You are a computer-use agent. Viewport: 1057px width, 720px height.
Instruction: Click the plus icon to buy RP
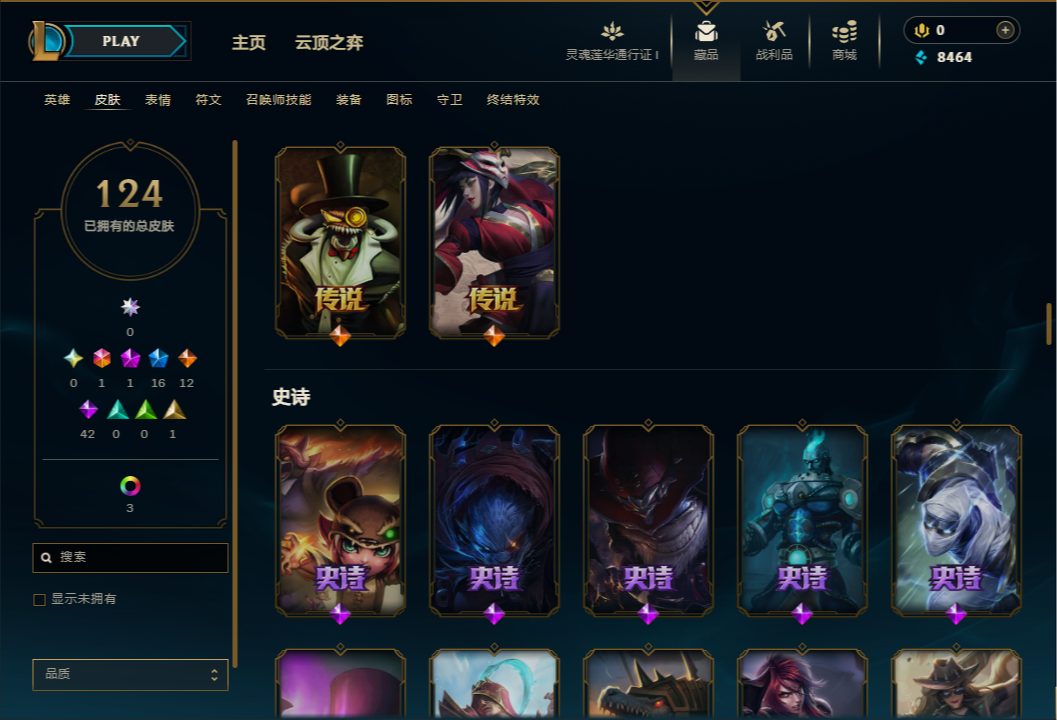click(1004, 30)
